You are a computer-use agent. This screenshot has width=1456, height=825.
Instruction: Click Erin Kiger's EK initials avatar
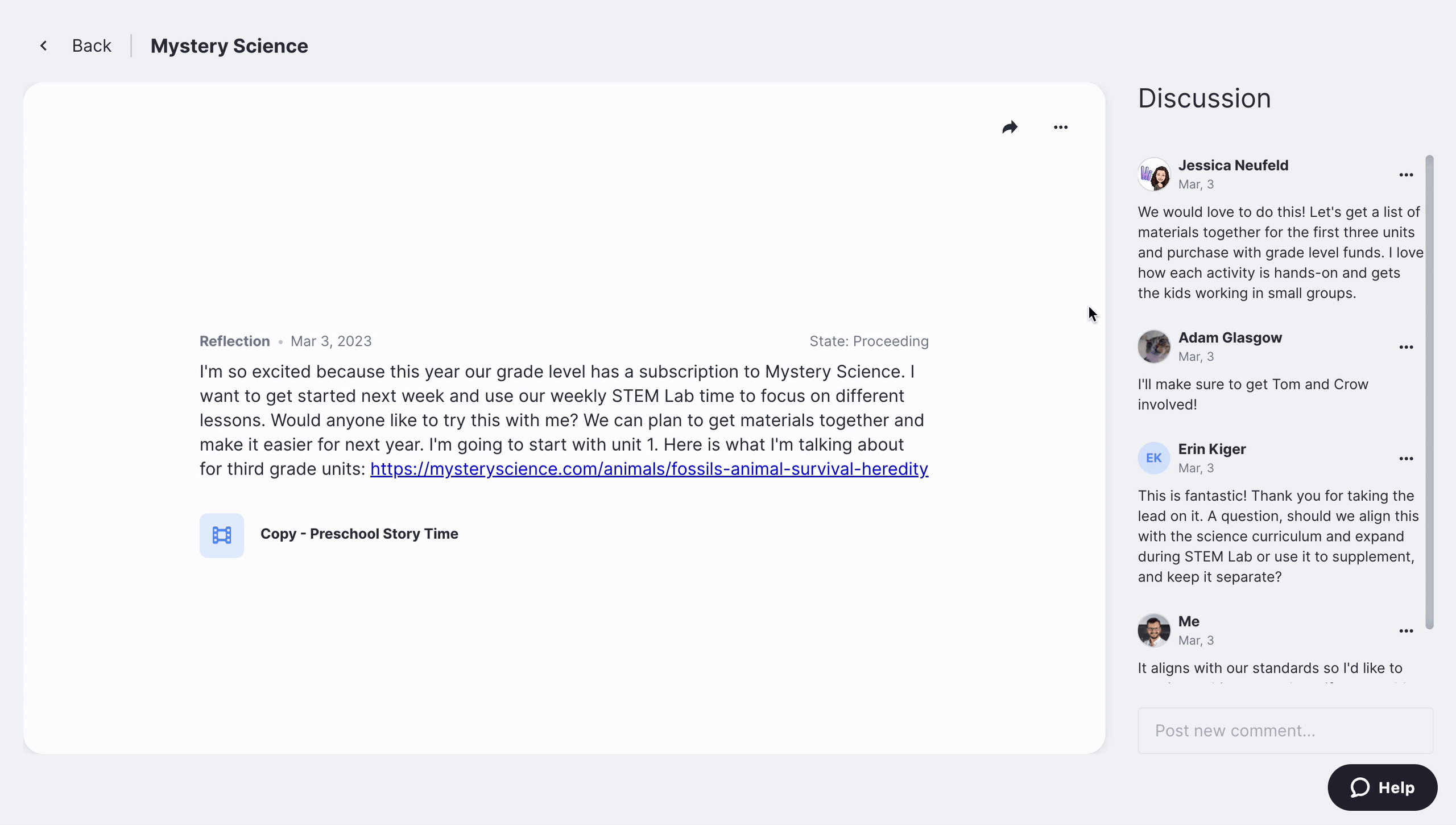click(1154, 458)
